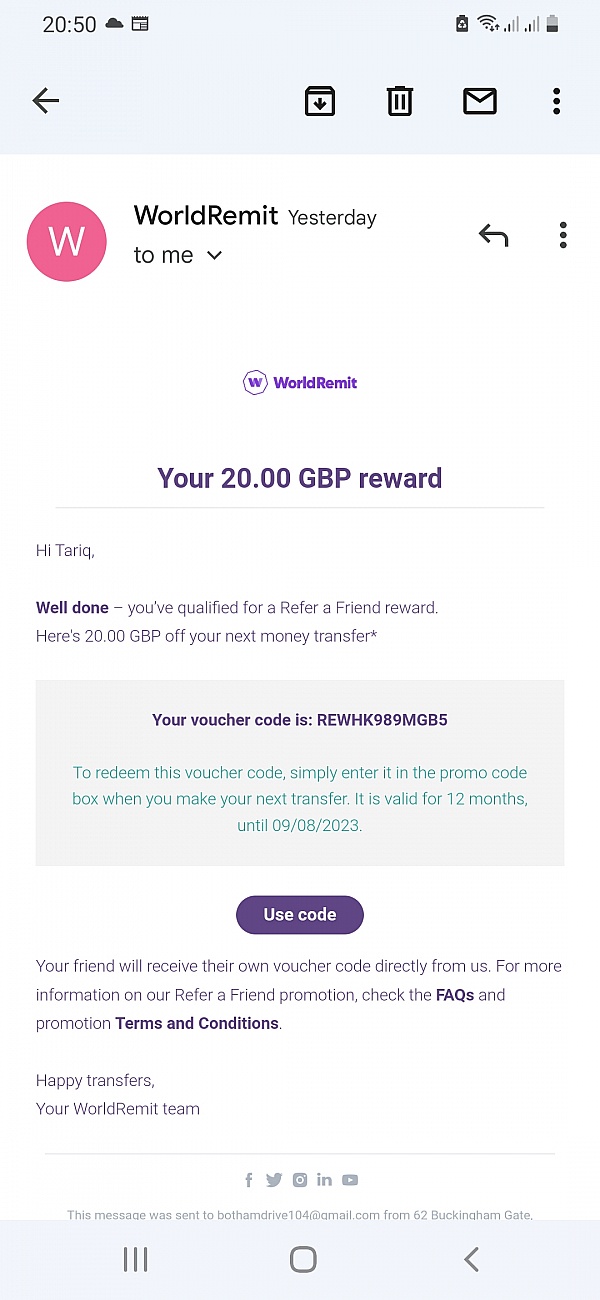Open recent apps from the navigation bar

(x=135, y=1259)
